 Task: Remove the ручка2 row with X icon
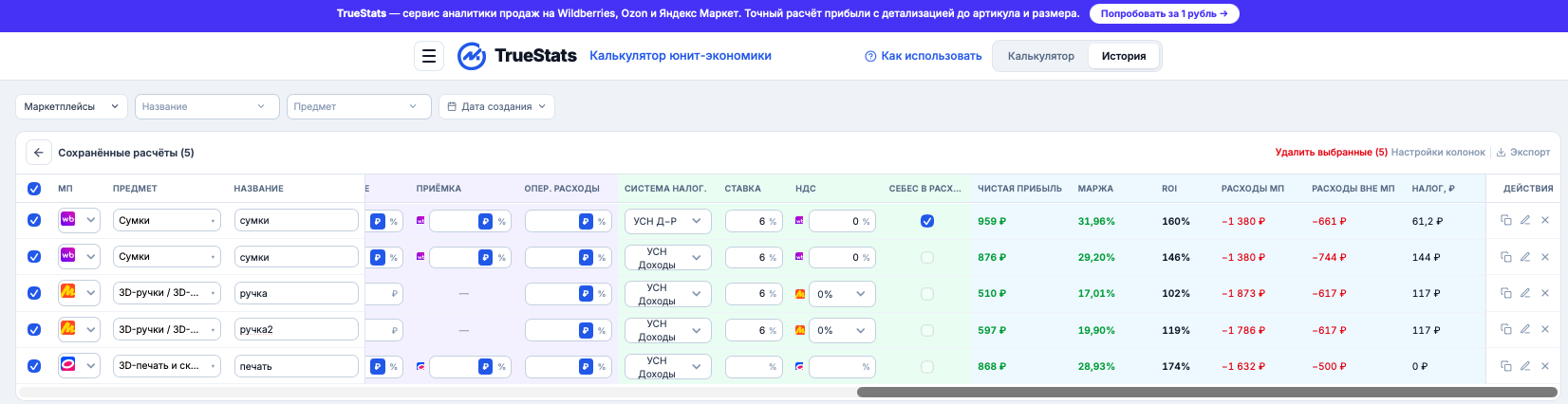pos(1544,329)
